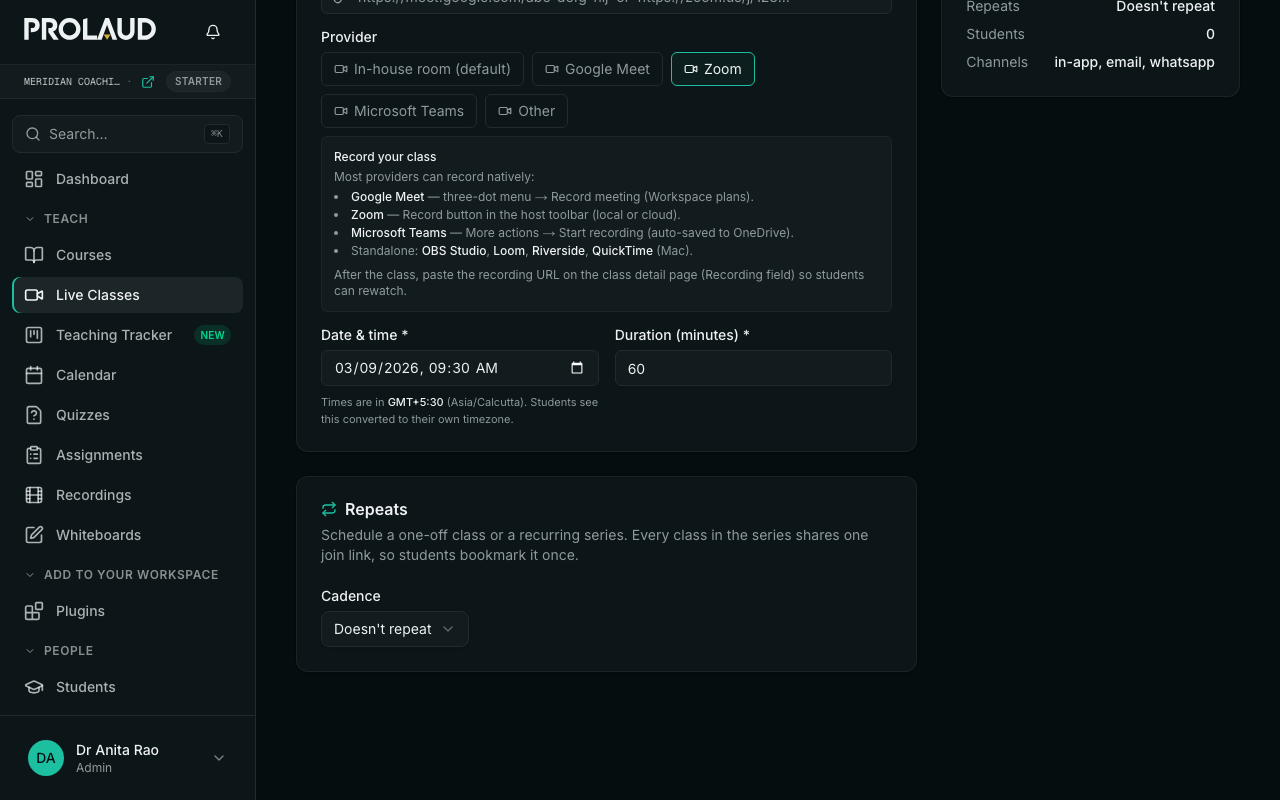
Task: Click the search magnifier icon
Action: [x=33, y=134]
